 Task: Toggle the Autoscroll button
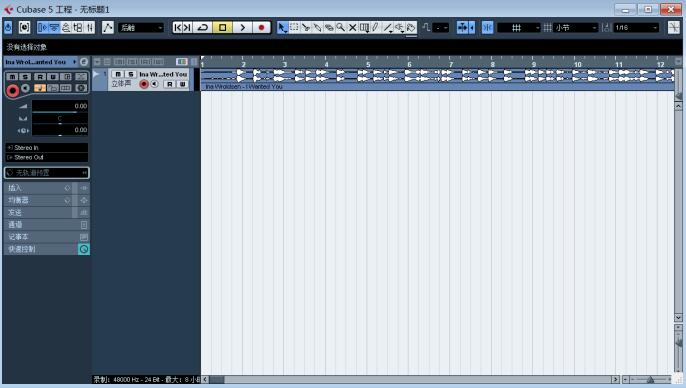pos(462,28)
